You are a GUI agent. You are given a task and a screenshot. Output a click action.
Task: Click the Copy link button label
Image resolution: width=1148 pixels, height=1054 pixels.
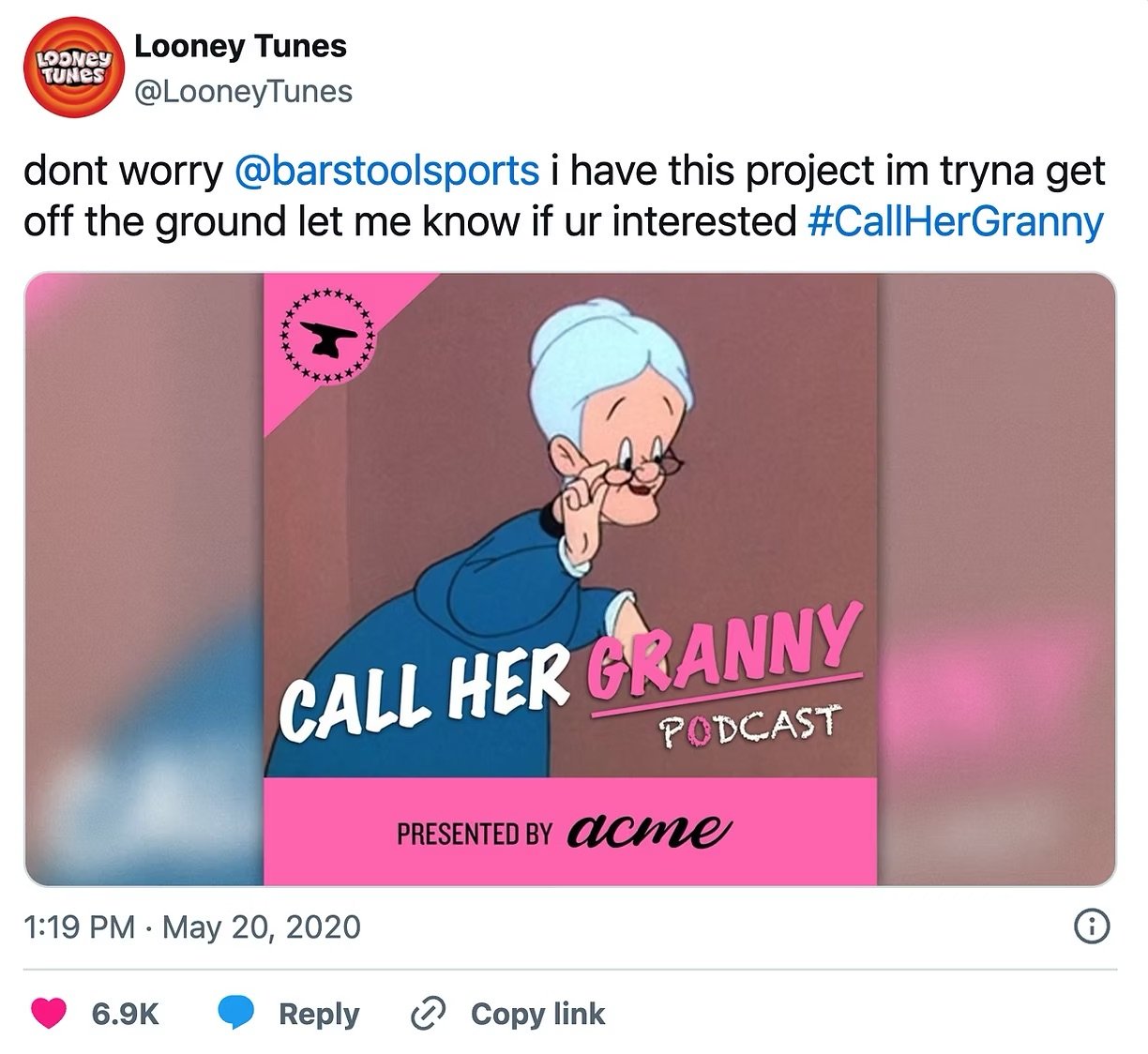[537, 1014]
